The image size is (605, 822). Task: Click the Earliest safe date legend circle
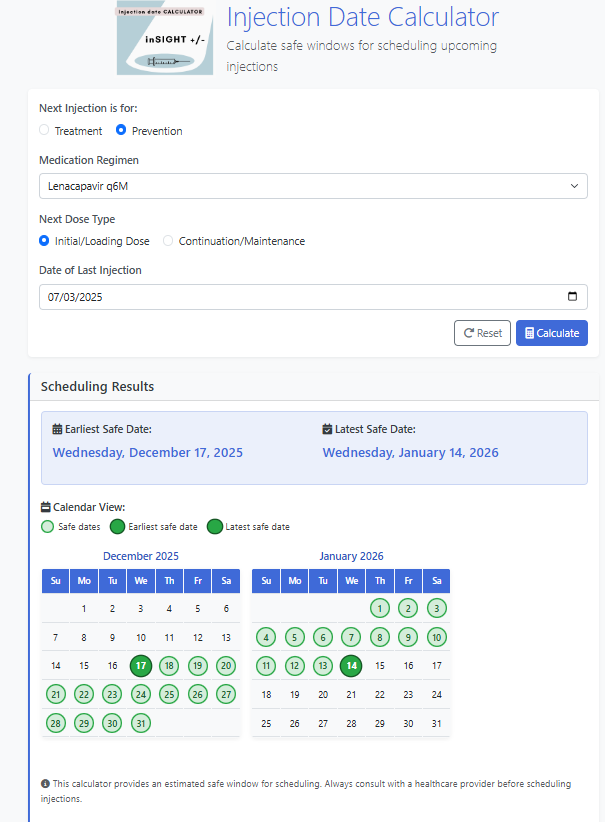[117, 526]
